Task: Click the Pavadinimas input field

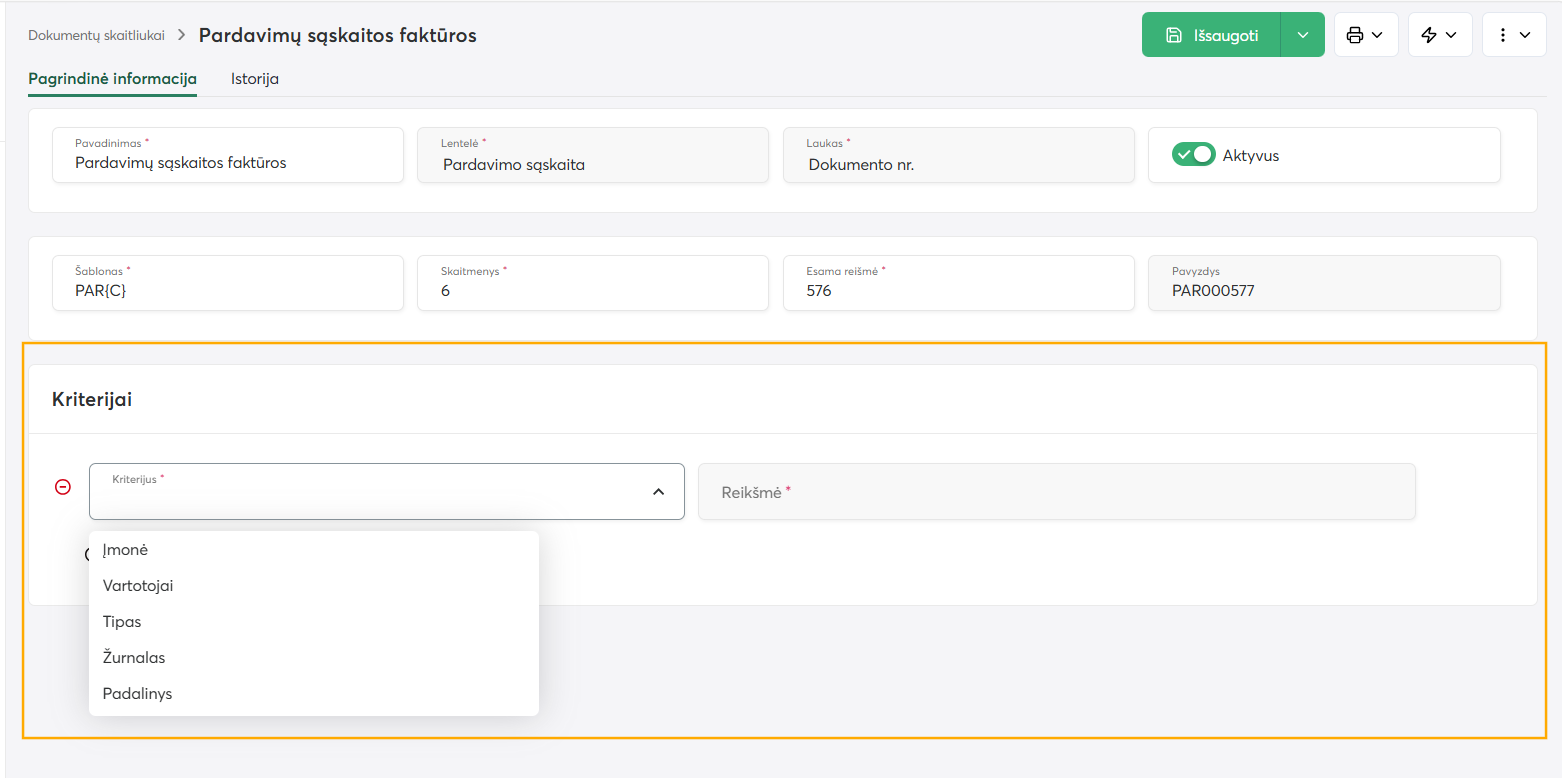Action: (228, 155)
